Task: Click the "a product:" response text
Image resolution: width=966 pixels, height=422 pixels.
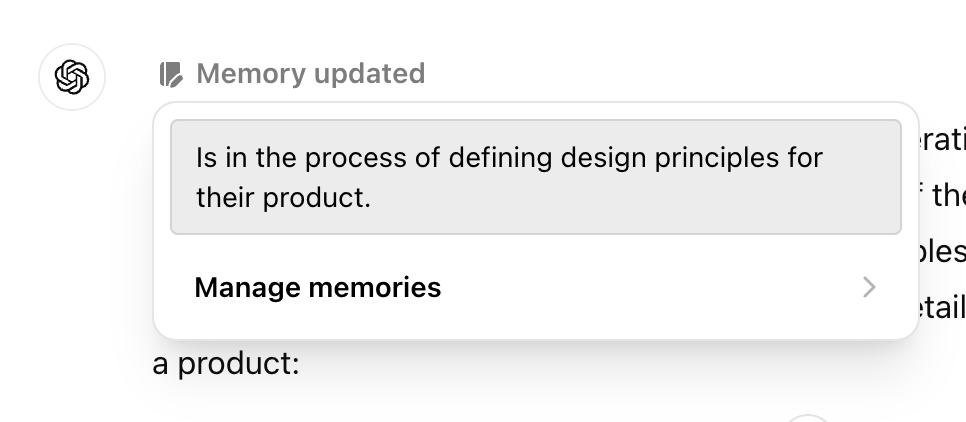Action: (x=226, y=364)
